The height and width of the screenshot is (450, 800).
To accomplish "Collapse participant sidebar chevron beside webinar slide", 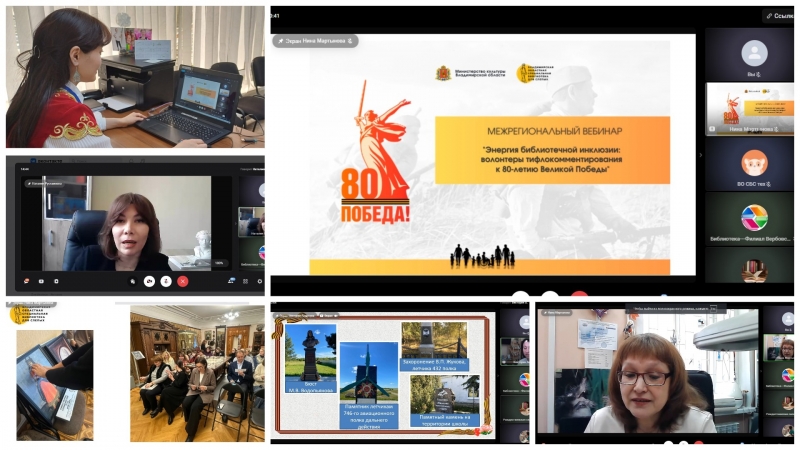I will pyautogui.click(x=700, y=155).
